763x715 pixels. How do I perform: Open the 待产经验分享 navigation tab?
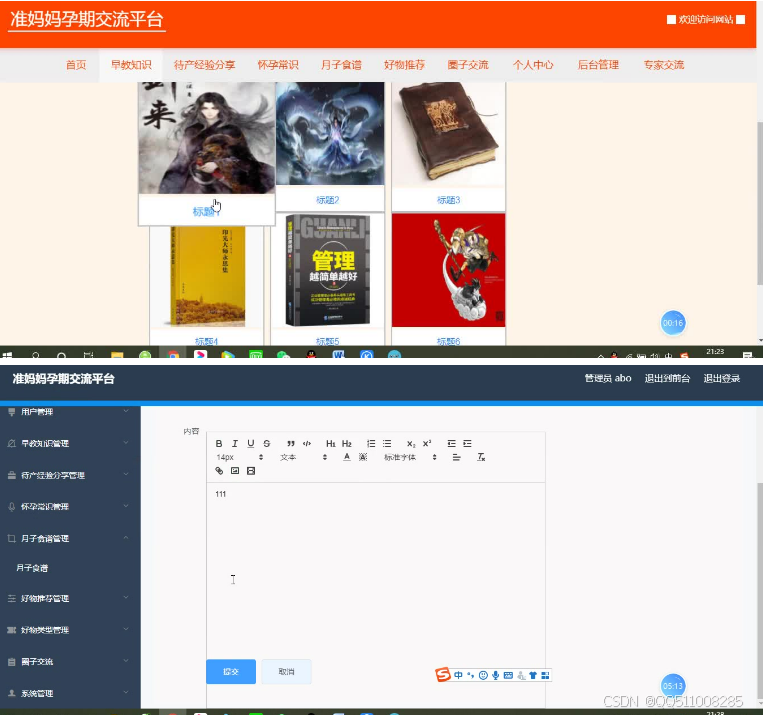coord(204,65)
